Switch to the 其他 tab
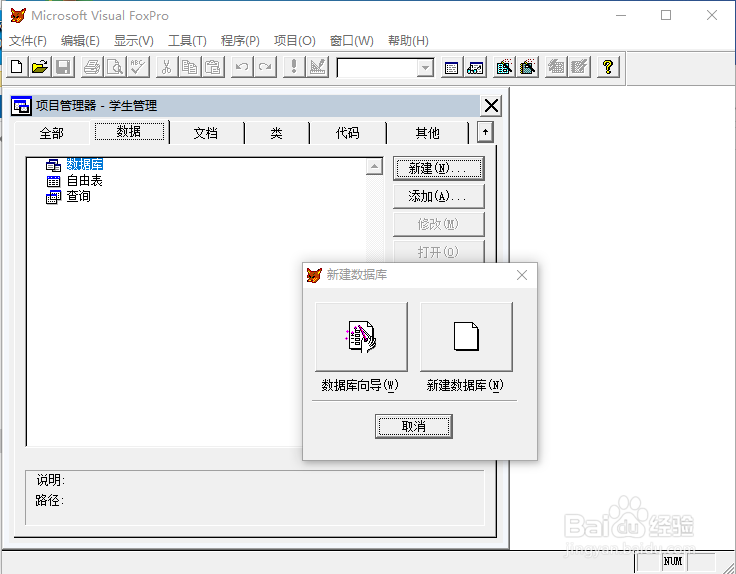736x574 pixels. click(427, 133)
